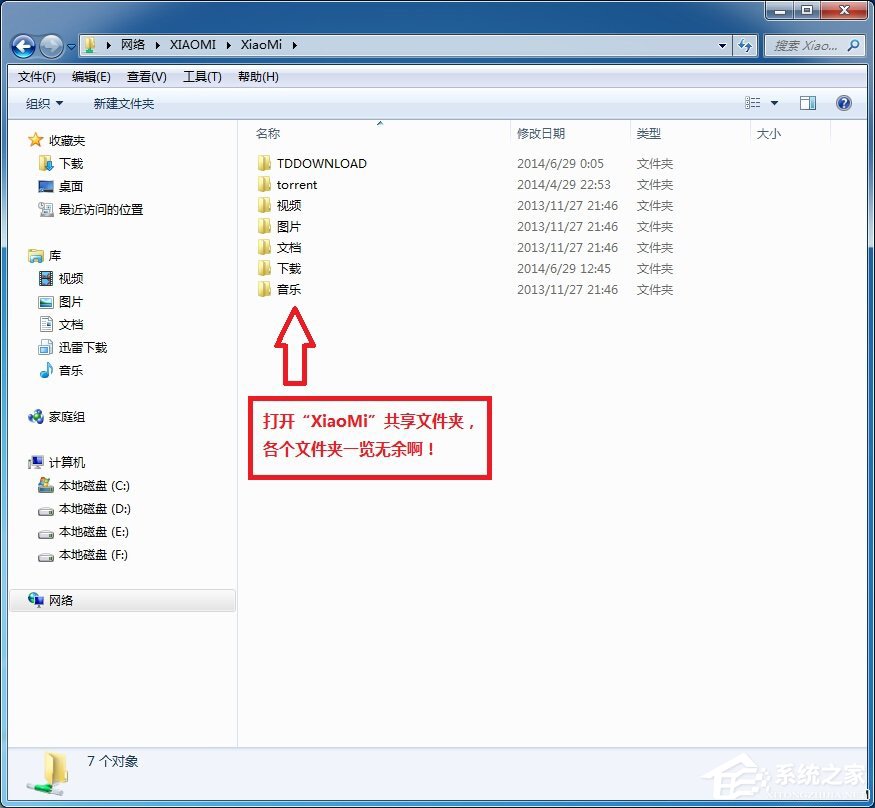Image resolution: width=875 pixels, height=808 pixels.
Task: Click the 家庭组 icon in sidebar
Action: pyautogui.click(x=35, y=417)
